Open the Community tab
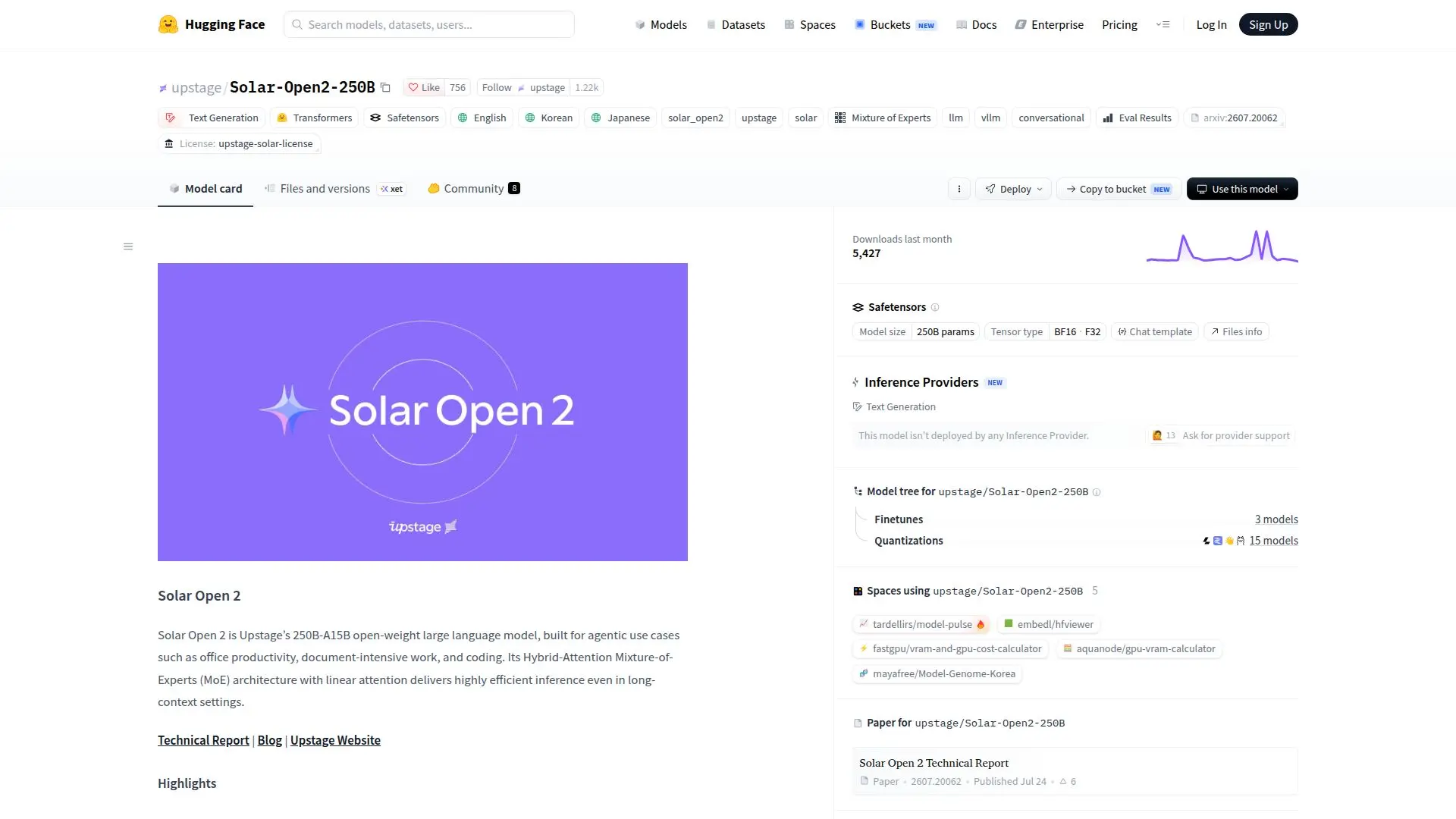The image size is (1456, 819). click(474, 189)
